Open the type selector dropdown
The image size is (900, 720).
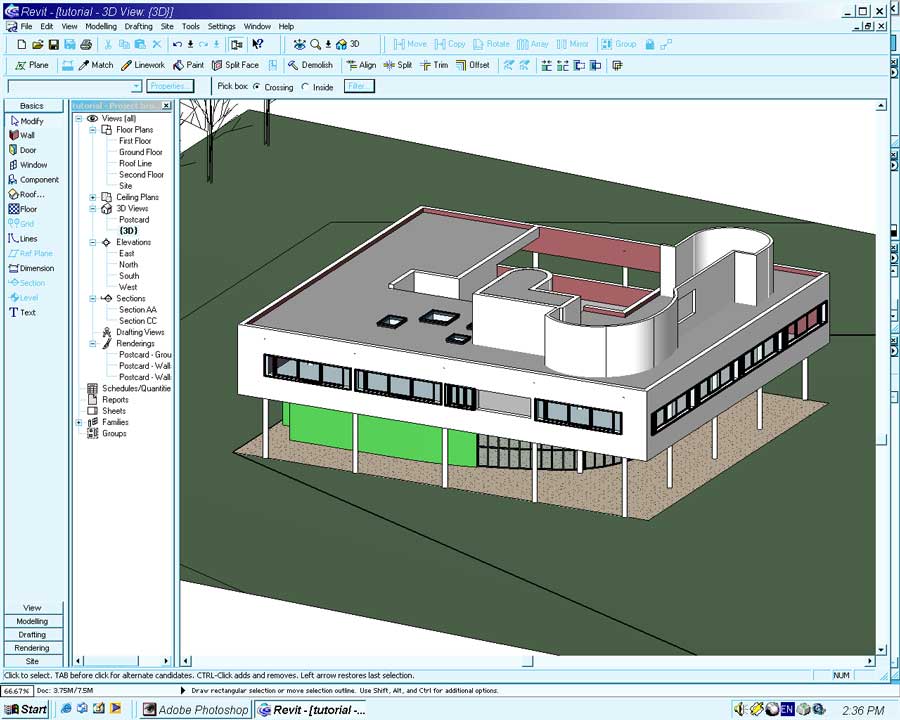pyautogui.click(x=136, y=86)
